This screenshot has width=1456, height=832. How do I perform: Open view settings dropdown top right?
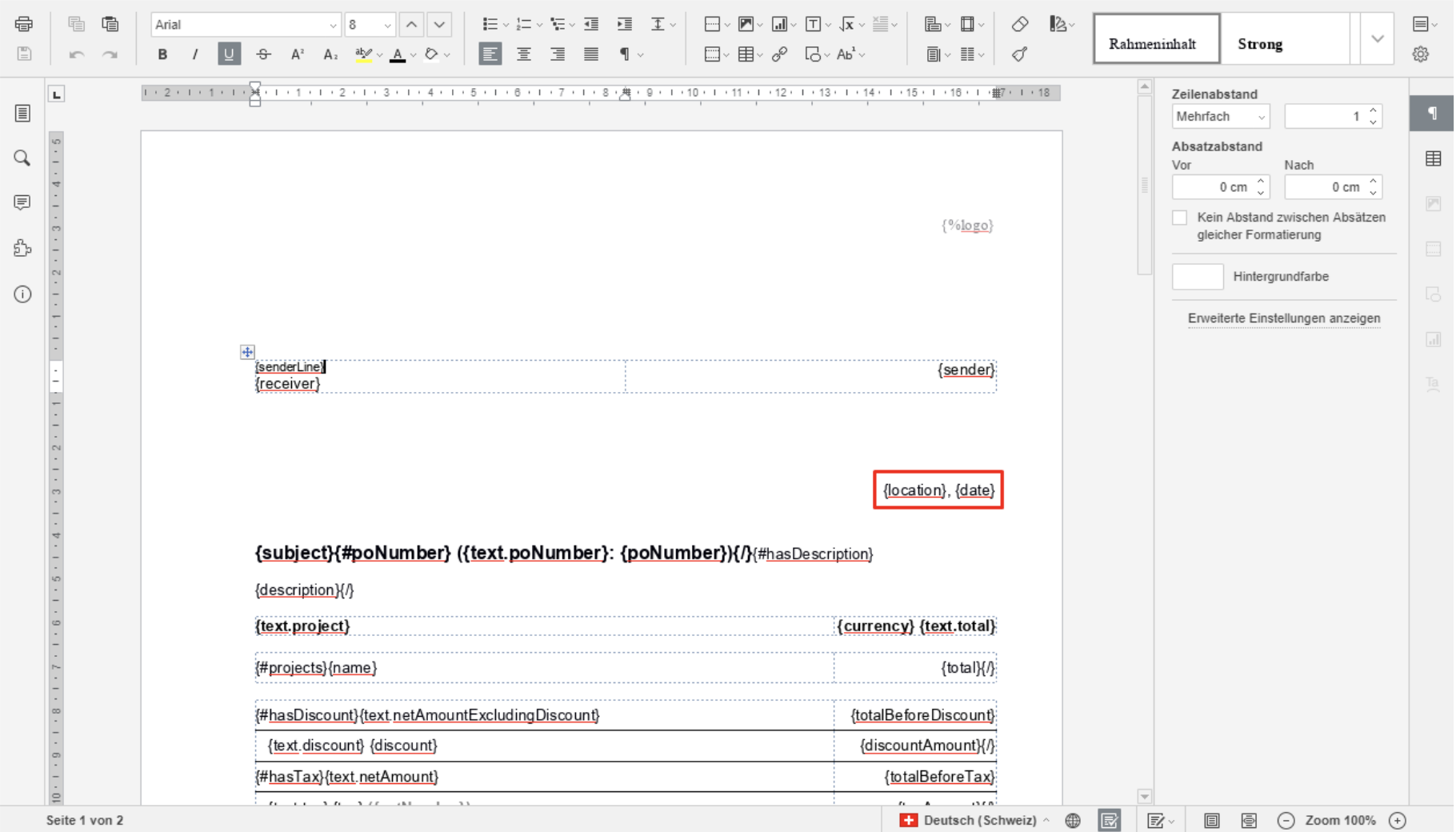[x=1425, y=25]
